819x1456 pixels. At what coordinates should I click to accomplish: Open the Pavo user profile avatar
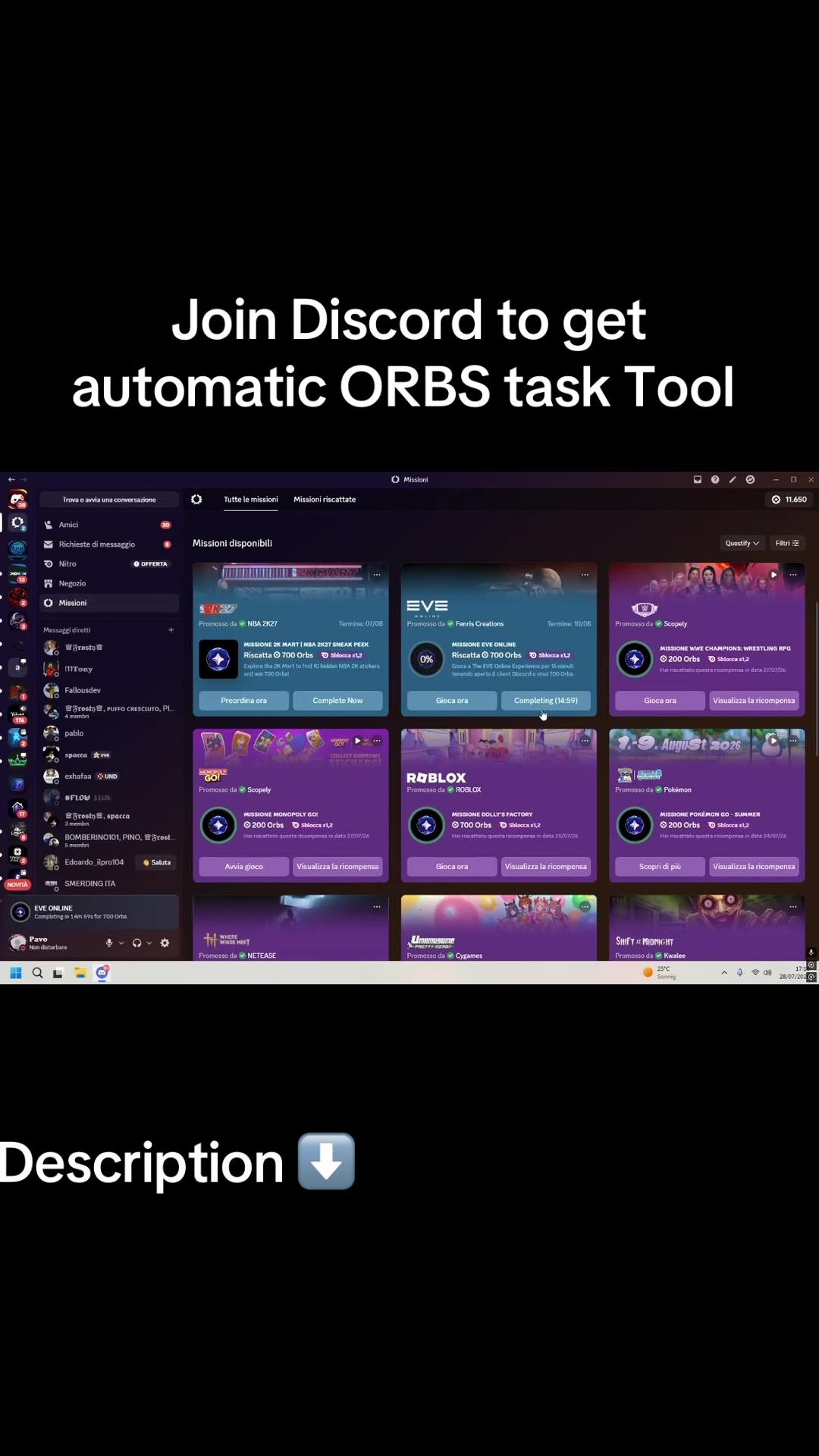tap(17, 943)
